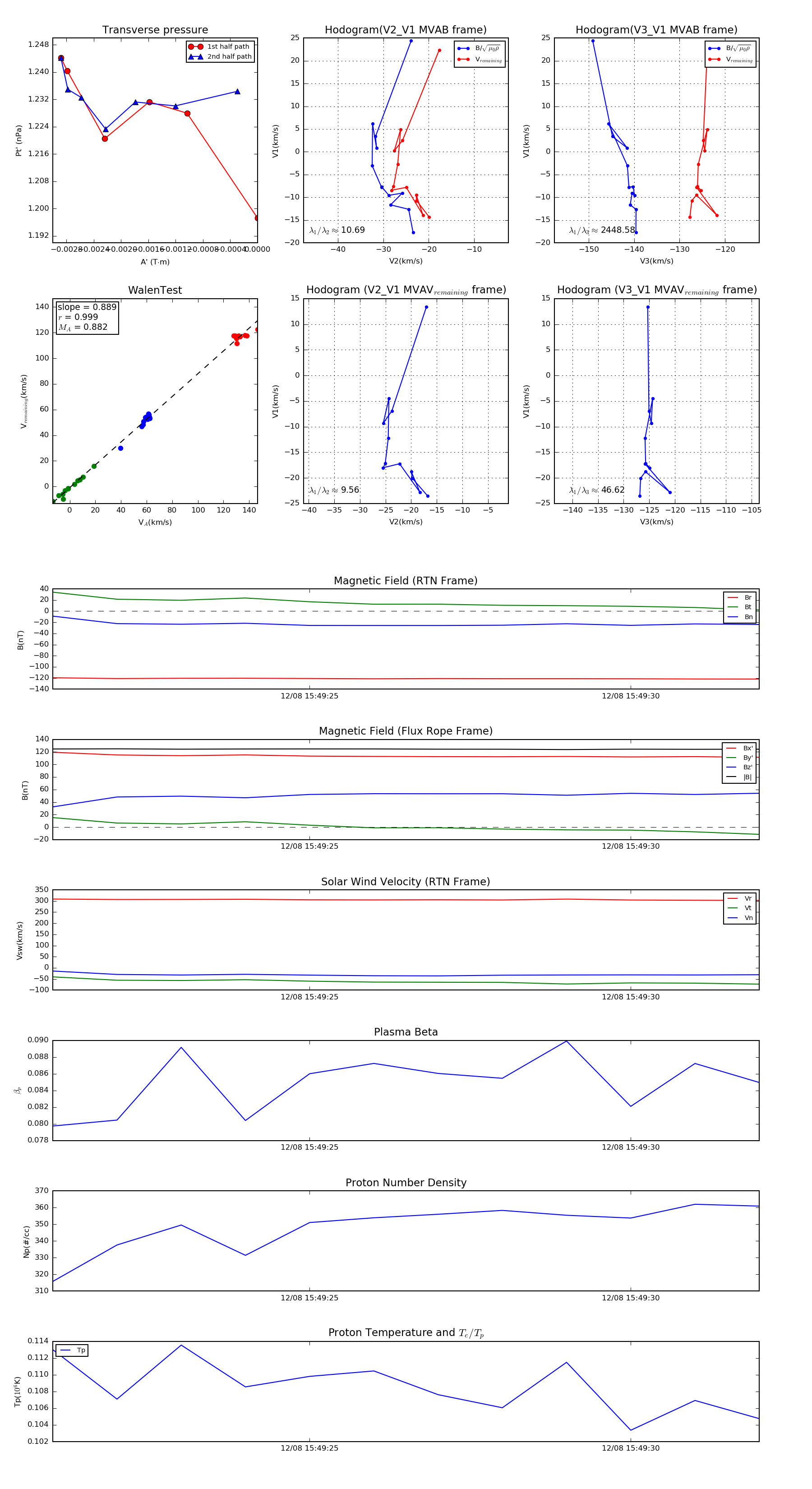Click "12/08 15:49:30" tick under Solar Wind Velocity plot

point(631,997)
